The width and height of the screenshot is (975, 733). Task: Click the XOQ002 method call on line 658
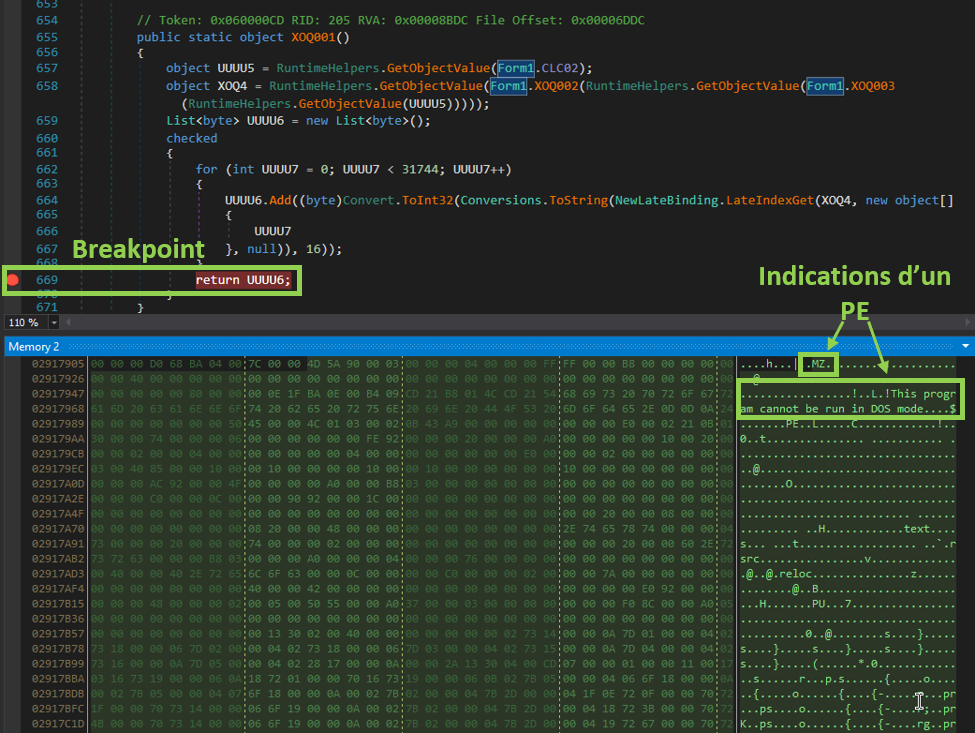click(x=557, y=86)
